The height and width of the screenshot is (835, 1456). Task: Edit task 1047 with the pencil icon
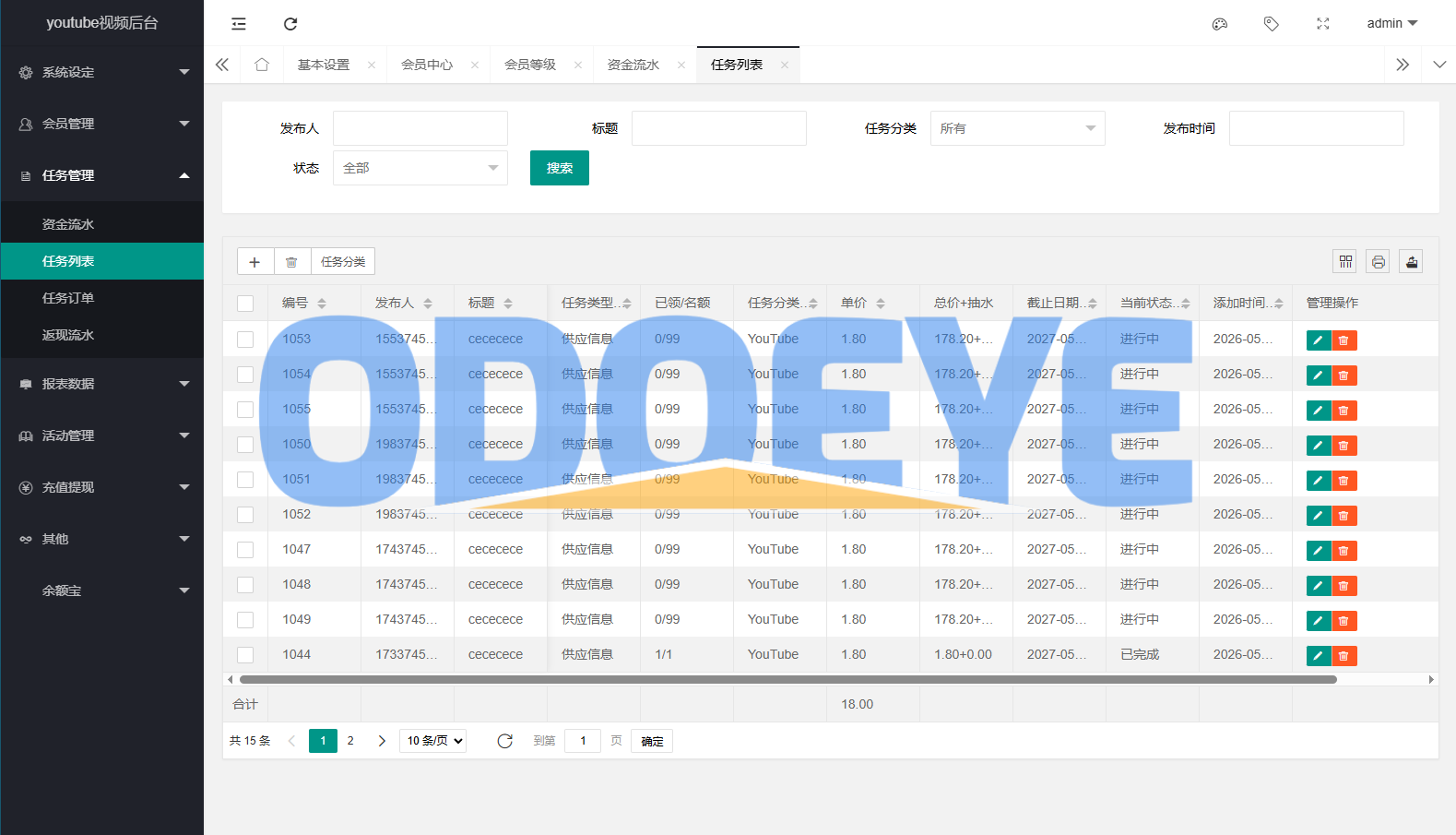[x=1319, y=551]
